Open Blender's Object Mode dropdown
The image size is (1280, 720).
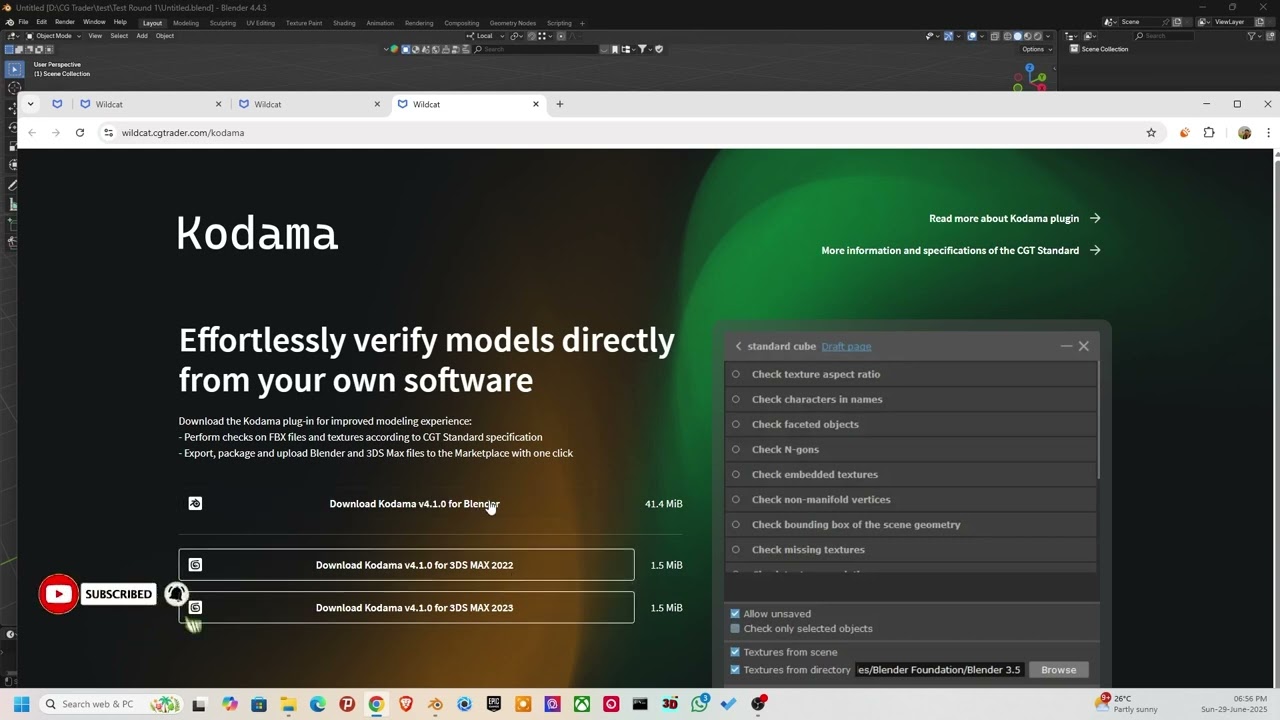point(53,36)
